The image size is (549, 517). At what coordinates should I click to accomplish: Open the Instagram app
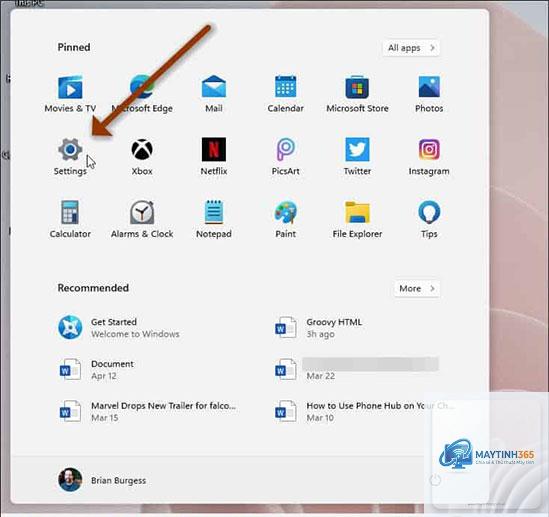pyautogui.click(x=429, y=156)
